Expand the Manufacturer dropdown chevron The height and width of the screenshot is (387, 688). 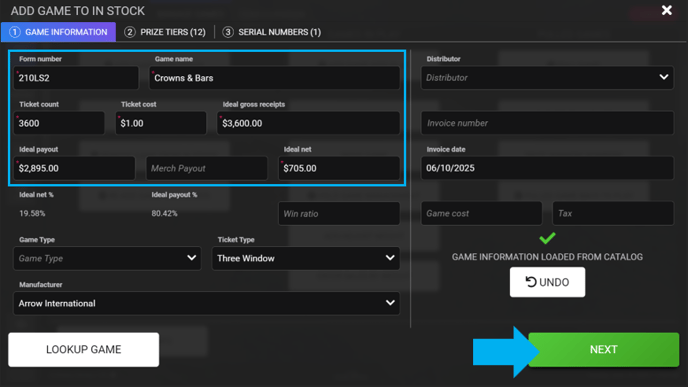[390, 303]
